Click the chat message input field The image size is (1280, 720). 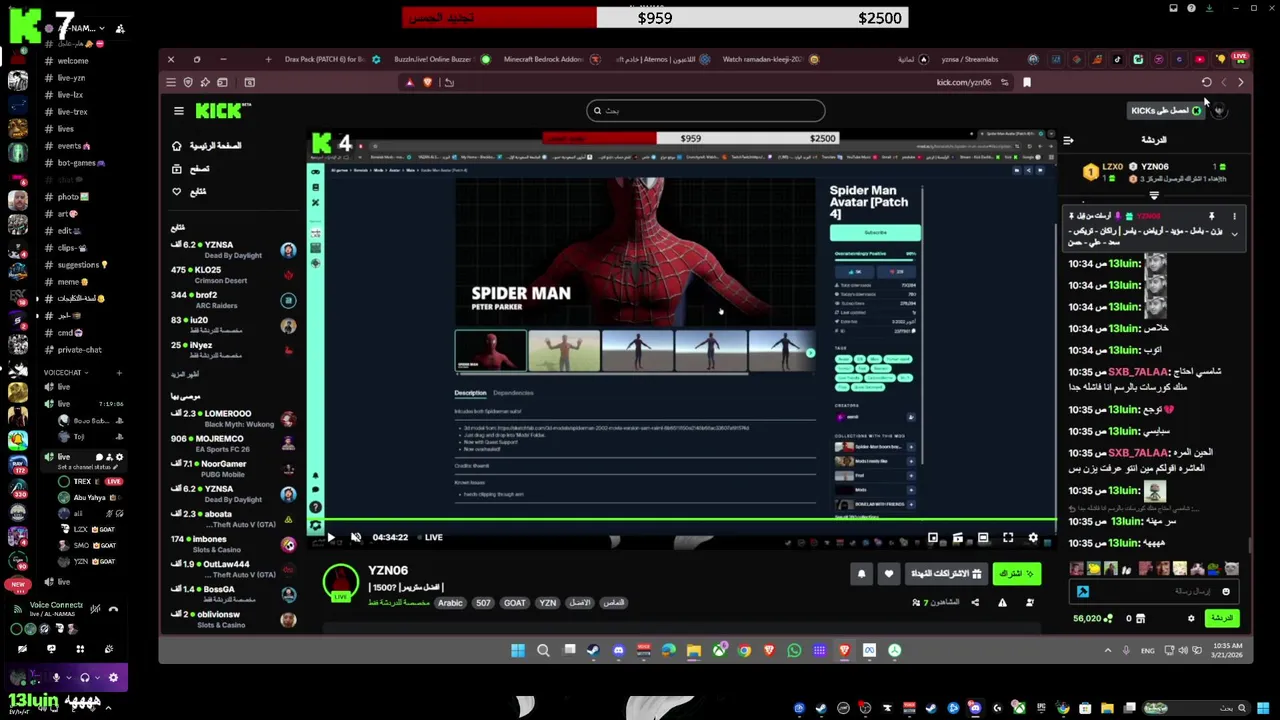click(1155, 592)
